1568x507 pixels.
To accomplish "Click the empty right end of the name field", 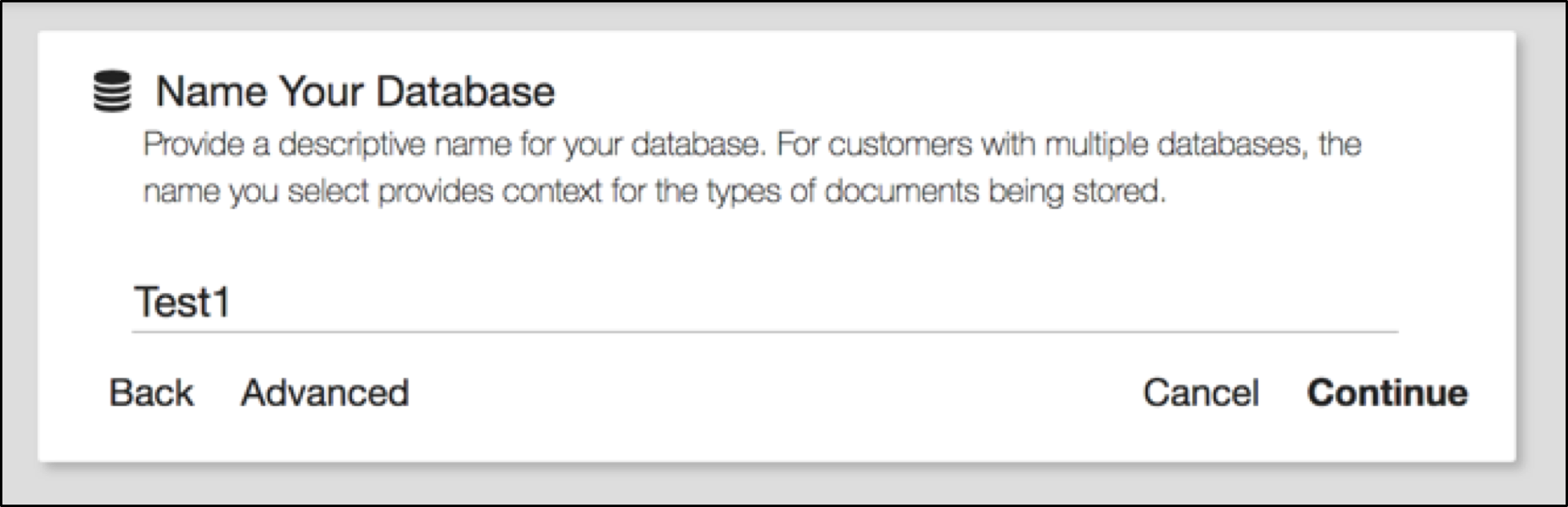I will [1323, 303].
